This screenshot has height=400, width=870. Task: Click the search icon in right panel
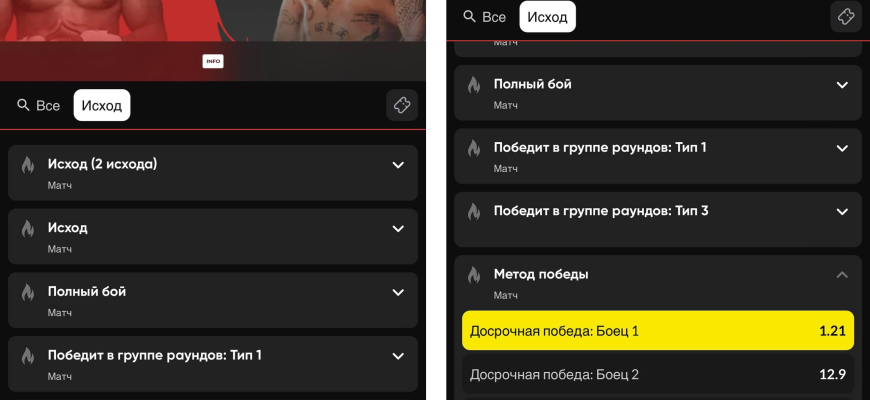point(469,17)
